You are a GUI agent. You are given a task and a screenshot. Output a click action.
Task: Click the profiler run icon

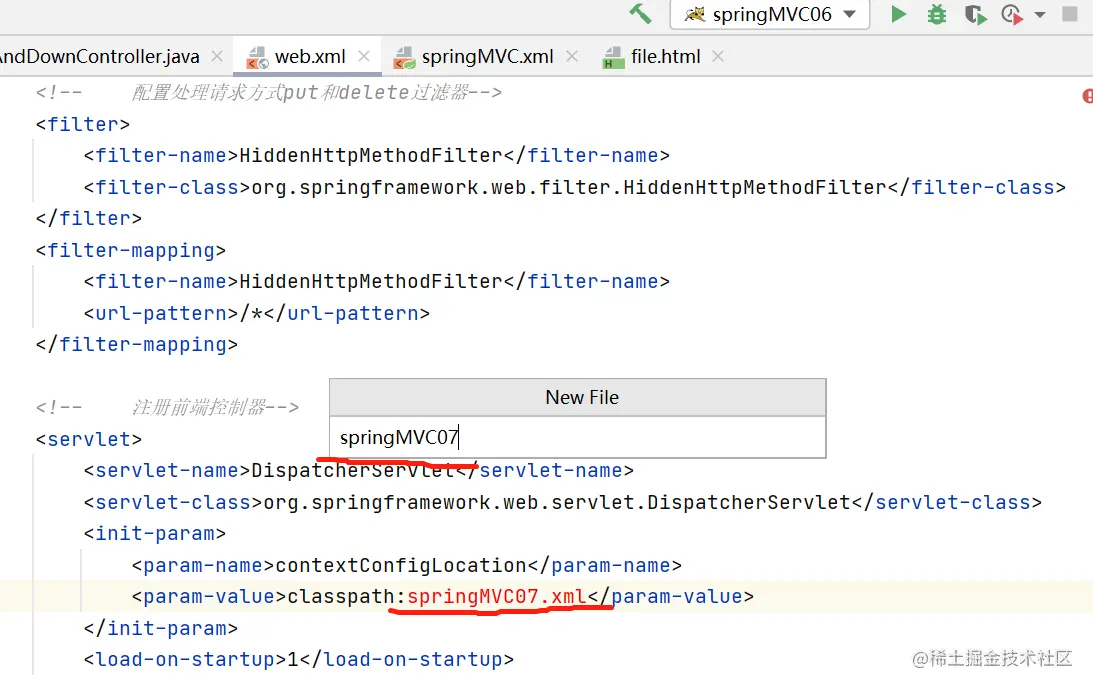1011,15
